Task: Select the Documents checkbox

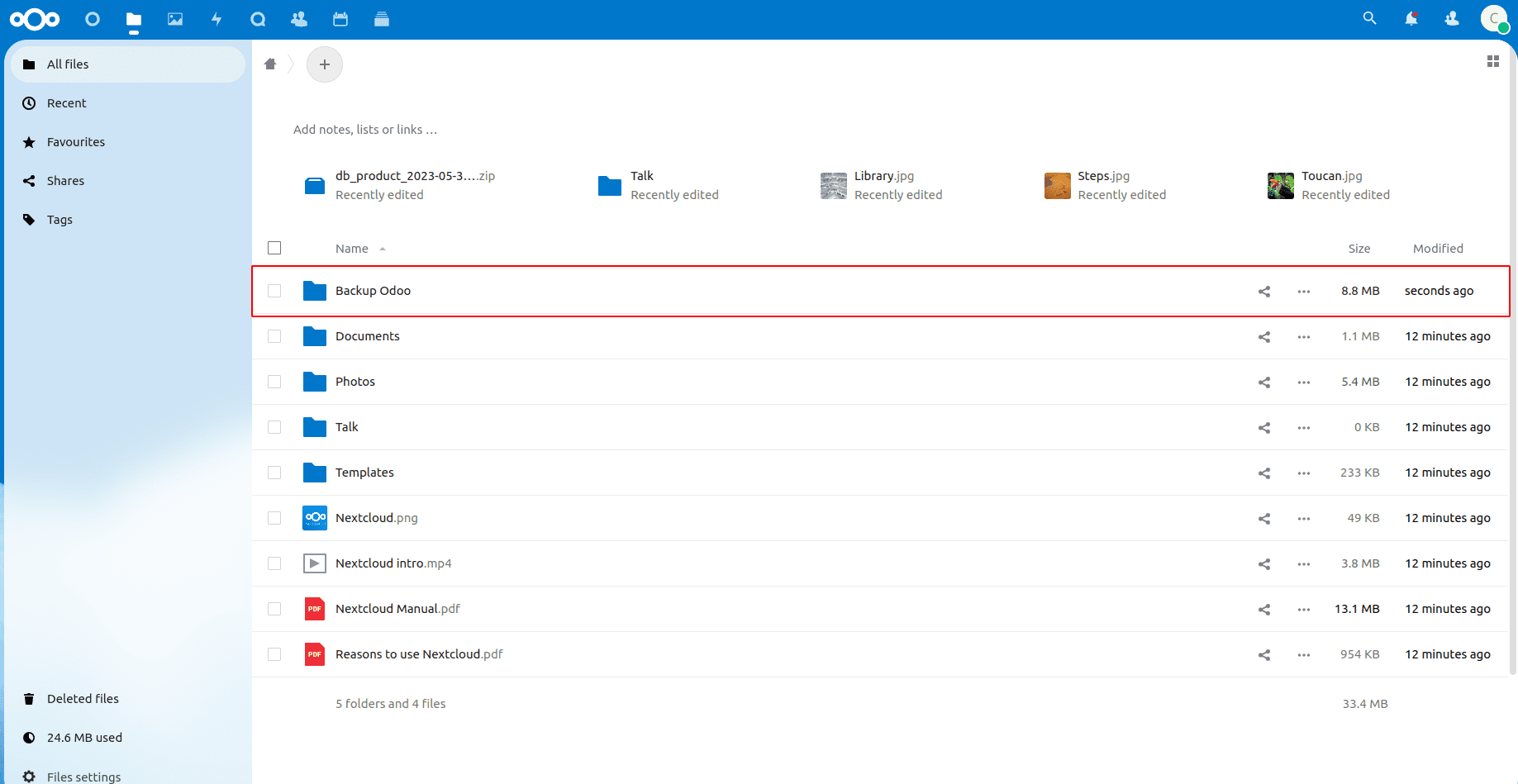Action: [274, 336]
